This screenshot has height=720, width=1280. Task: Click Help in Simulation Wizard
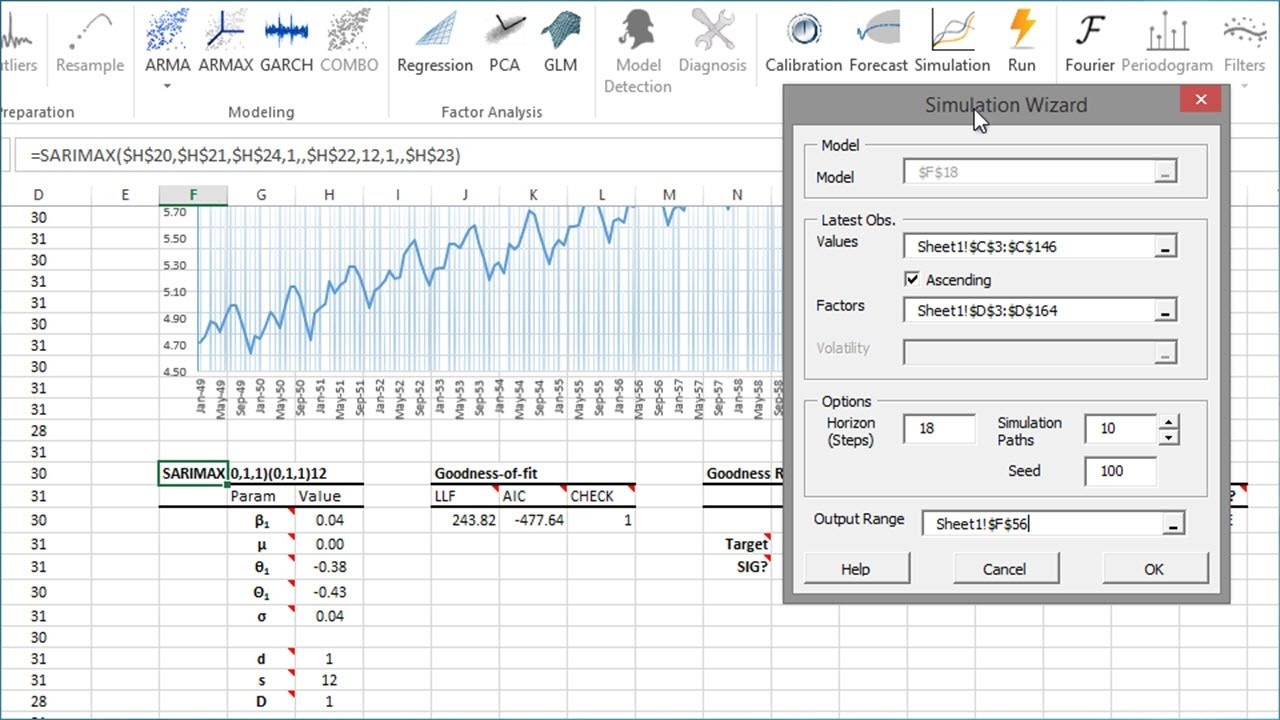857,569
